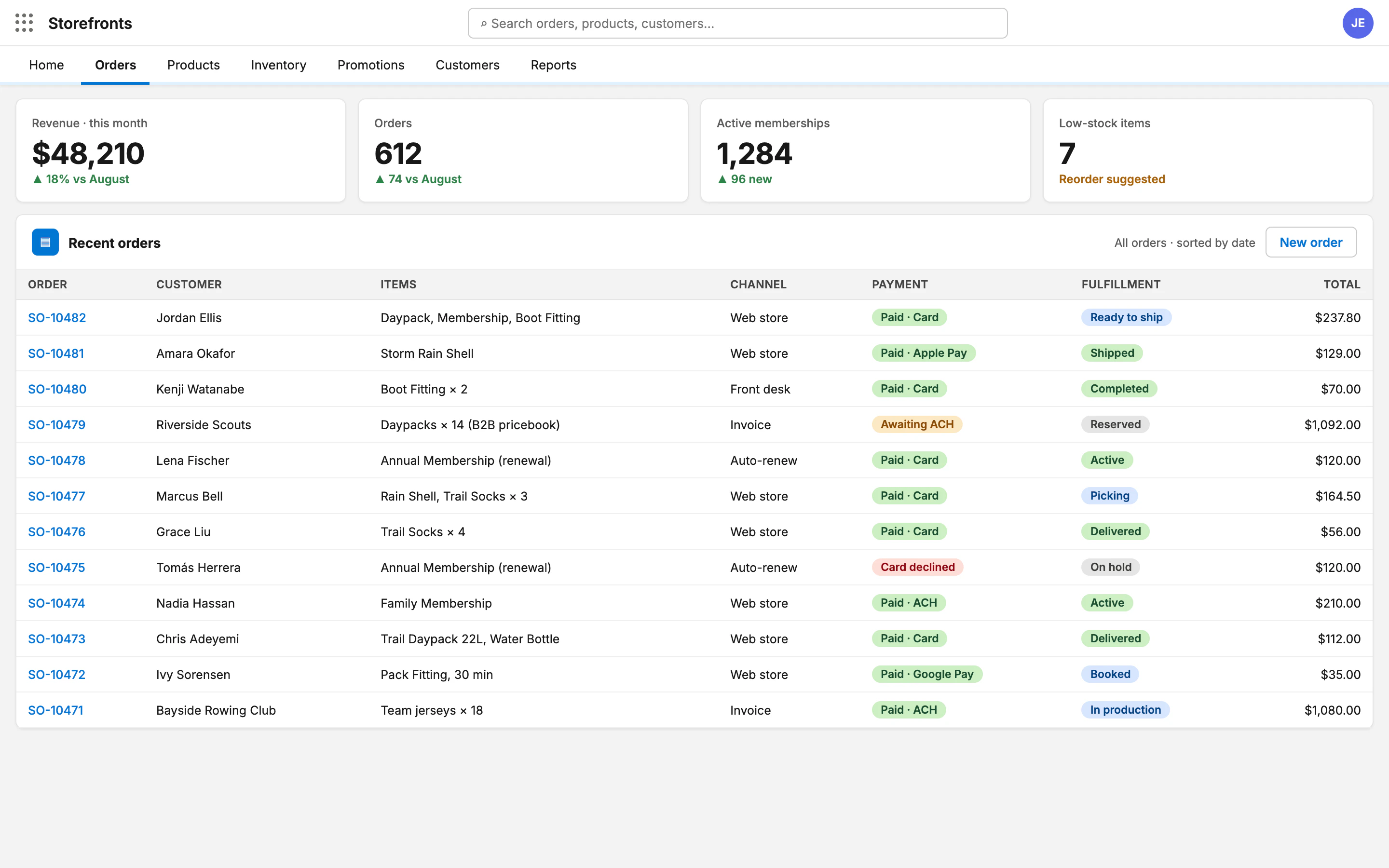Click customer name Riverside Scouts
1389x868 pixels.
pos(204,425)
